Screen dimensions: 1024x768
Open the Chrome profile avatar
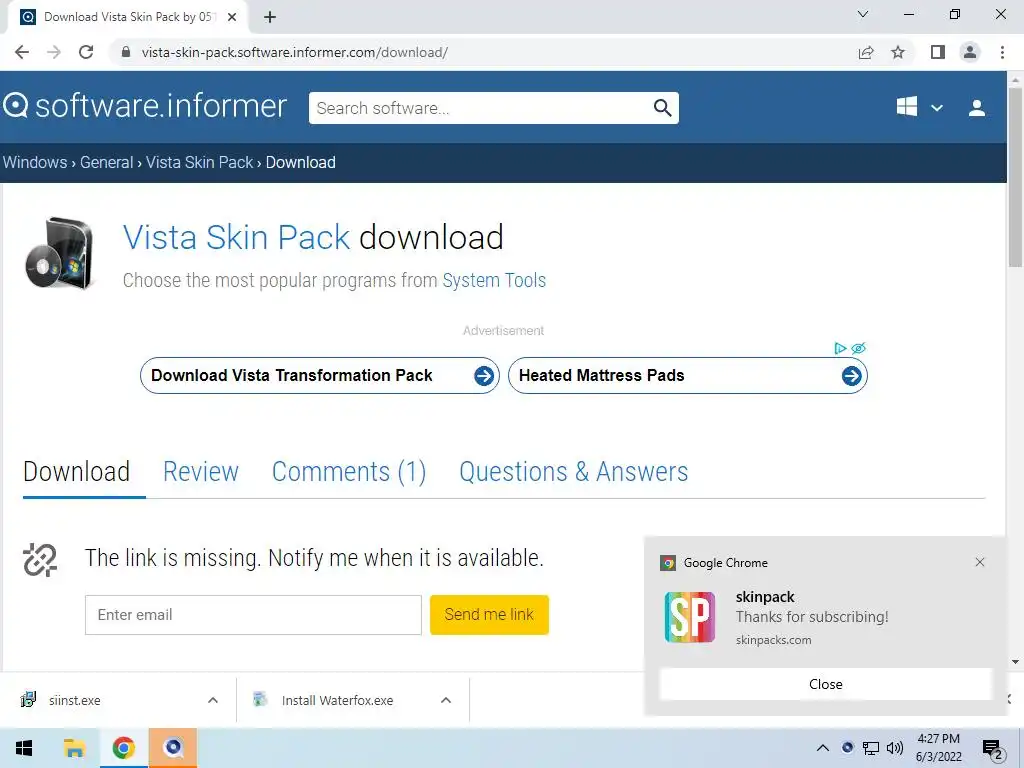970,52
